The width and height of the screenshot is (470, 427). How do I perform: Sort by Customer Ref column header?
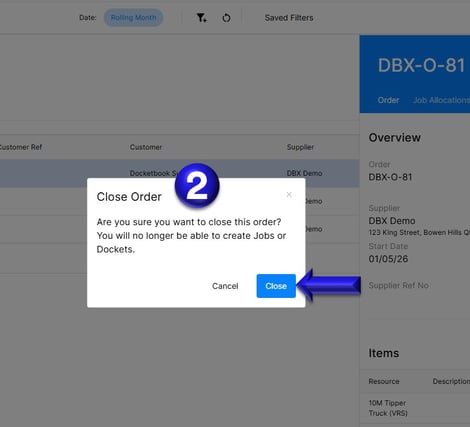click(x=21, y=147)
